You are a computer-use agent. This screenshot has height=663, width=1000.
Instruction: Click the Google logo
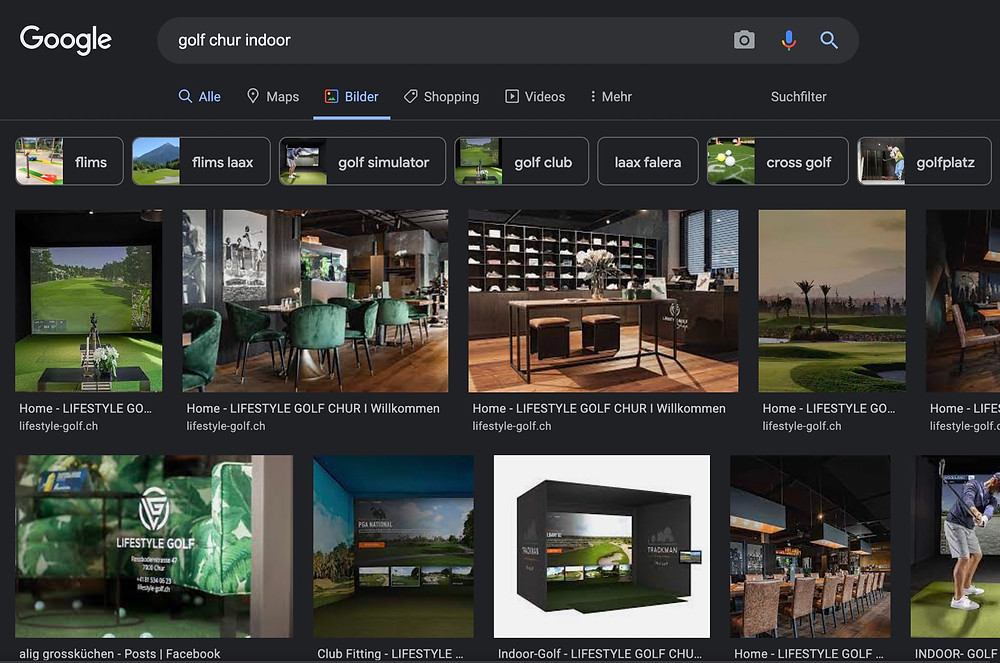(x=66, y=40)
